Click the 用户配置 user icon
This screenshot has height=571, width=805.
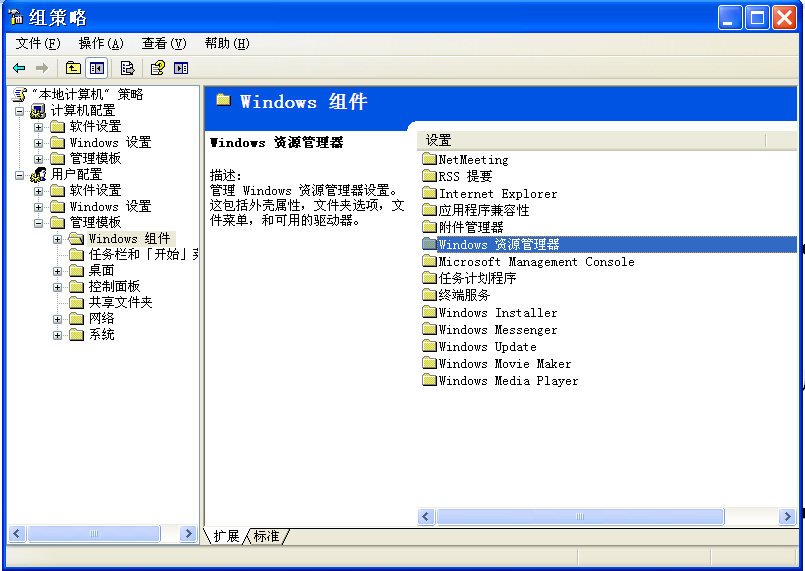coord(38,175)
